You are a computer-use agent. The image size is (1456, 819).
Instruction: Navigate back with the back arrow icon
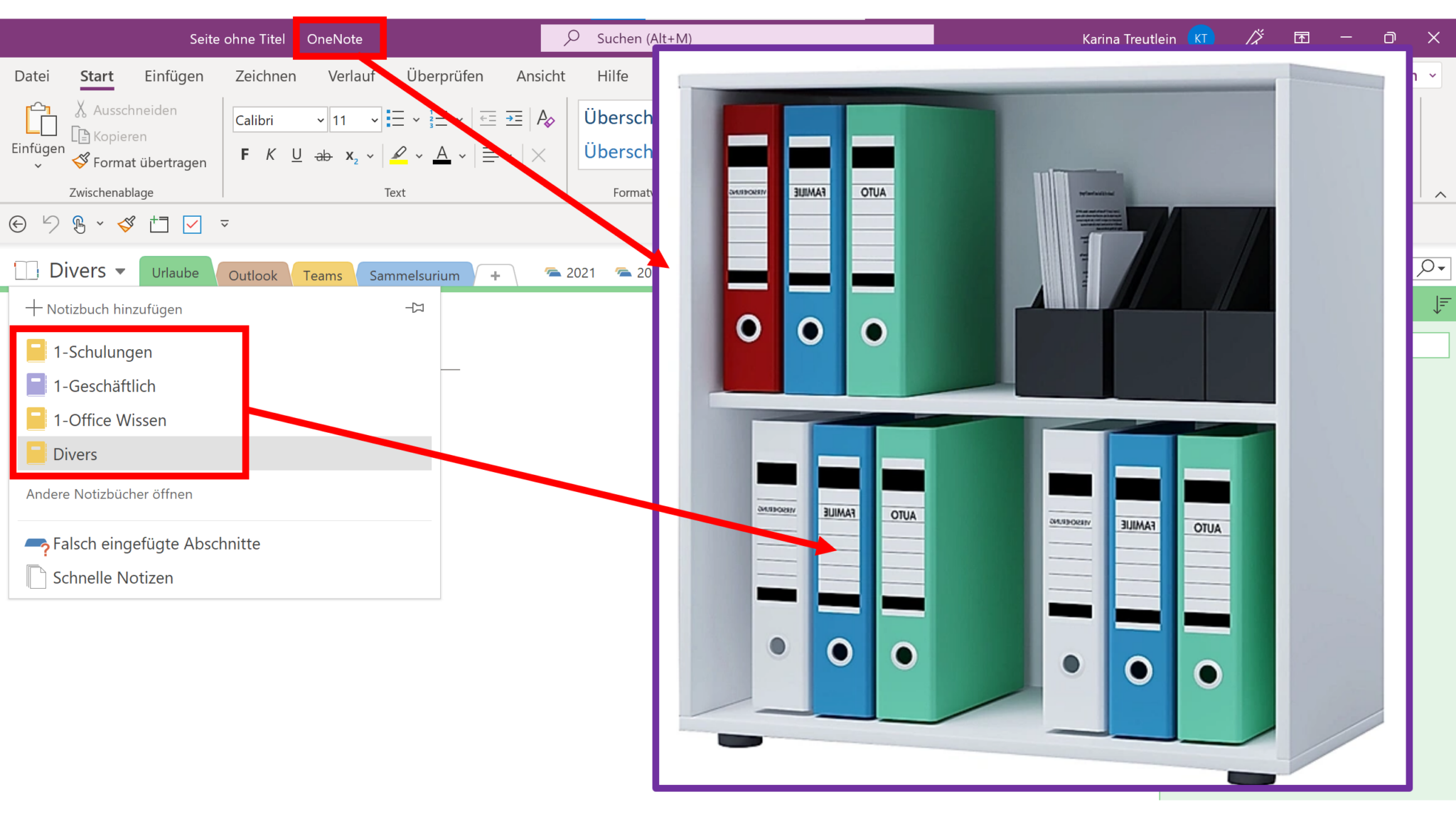tap(17, 224)
